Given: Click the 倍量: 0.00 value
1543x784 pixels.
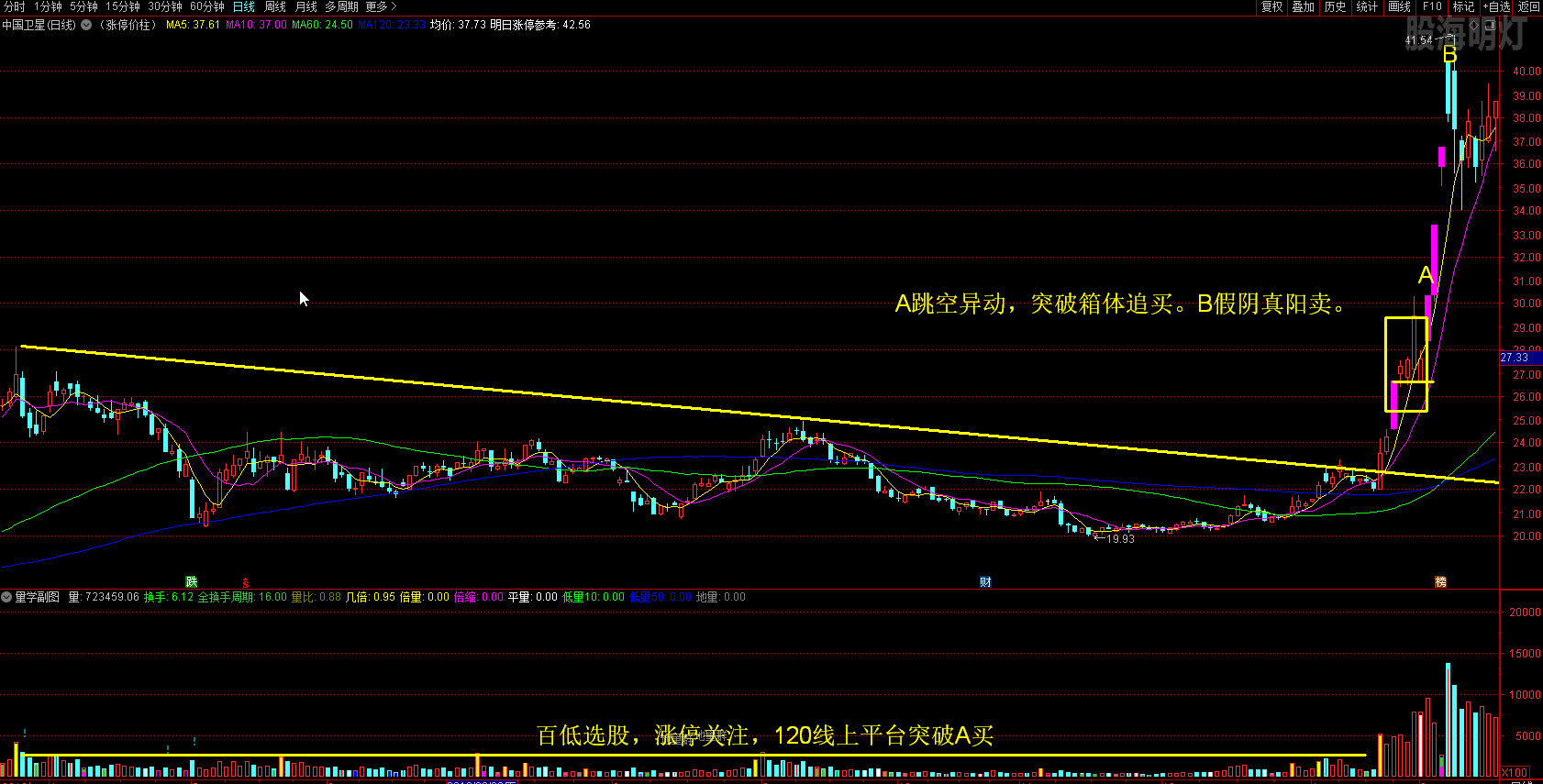Looking at the screenshot, I should click(425, 597).
